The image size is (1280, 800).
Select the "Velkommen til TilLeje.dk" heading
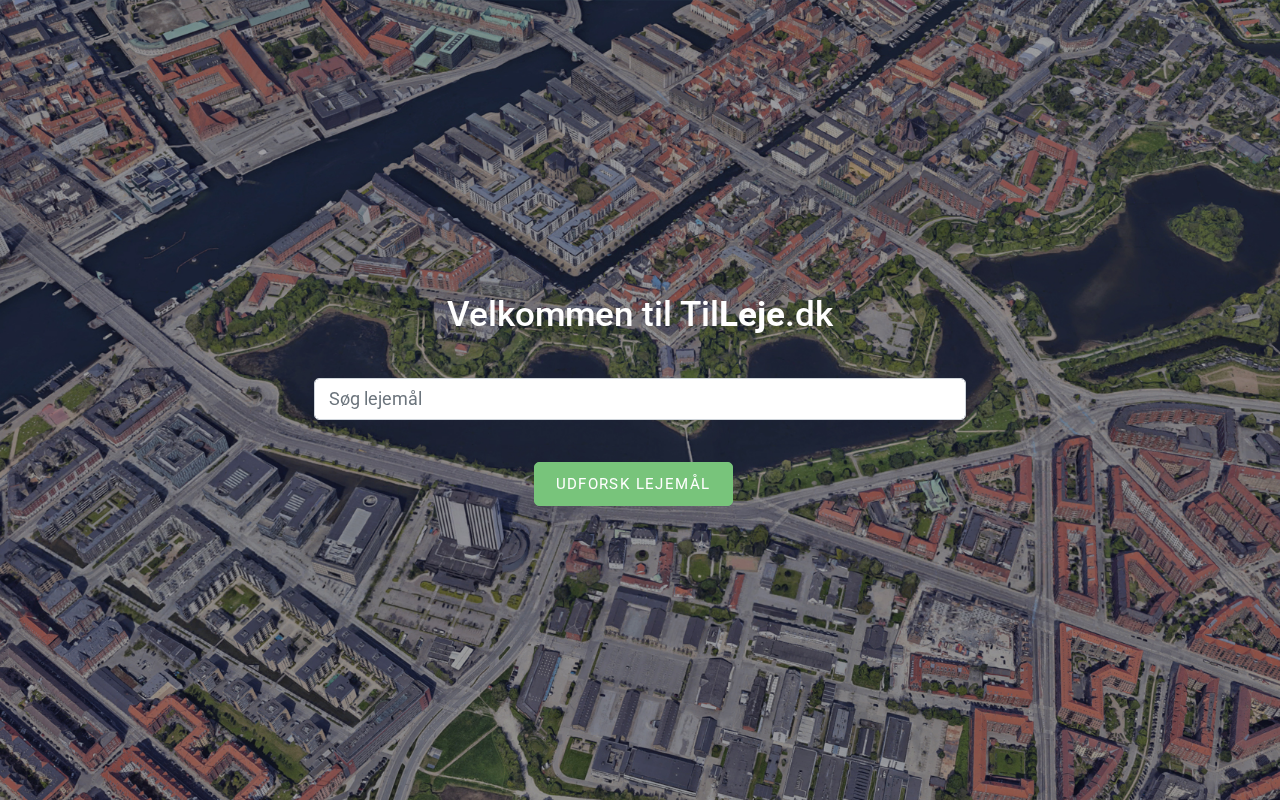[x=640, y=314]
